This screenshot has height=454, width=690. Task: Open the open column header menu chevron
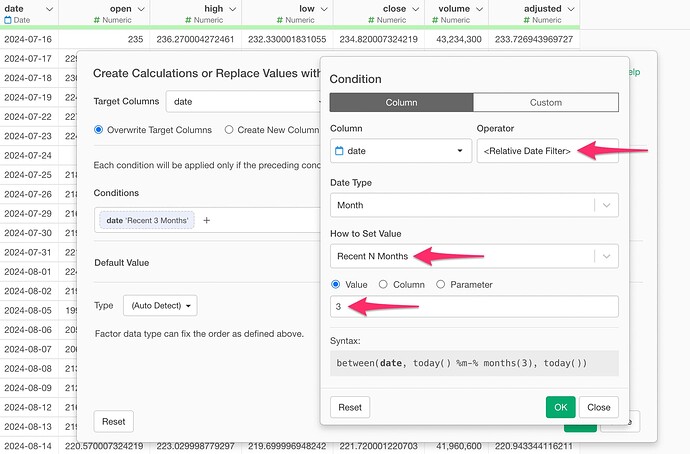point(141,9)
